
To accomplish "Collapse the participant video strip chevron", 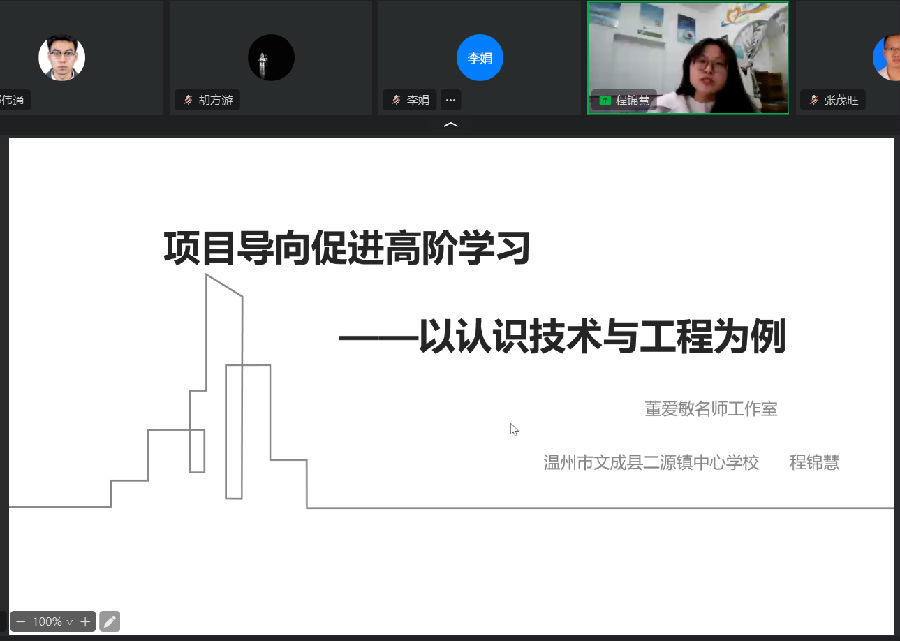I will [450, 125].
